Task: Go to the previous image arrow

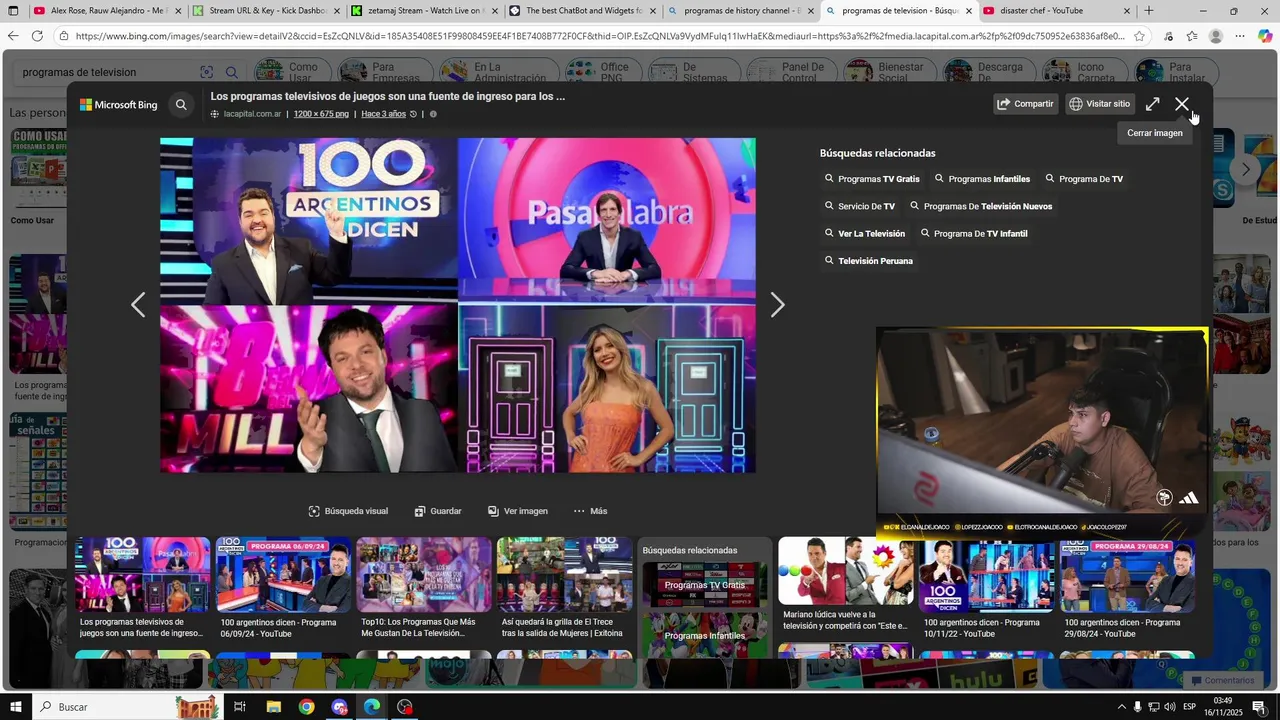Action: (138, 305)
